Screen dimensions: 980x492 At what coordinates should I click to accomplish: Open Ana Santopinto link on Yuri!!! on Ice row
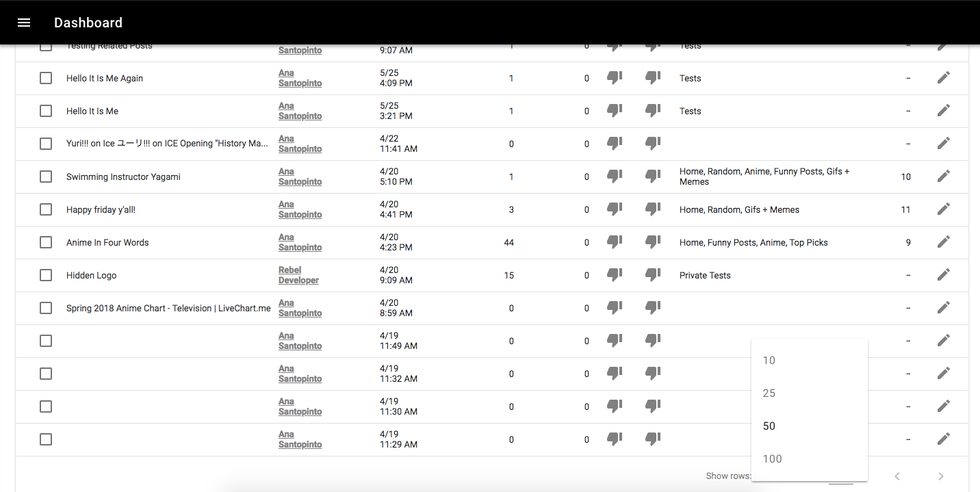coord(299,144)
